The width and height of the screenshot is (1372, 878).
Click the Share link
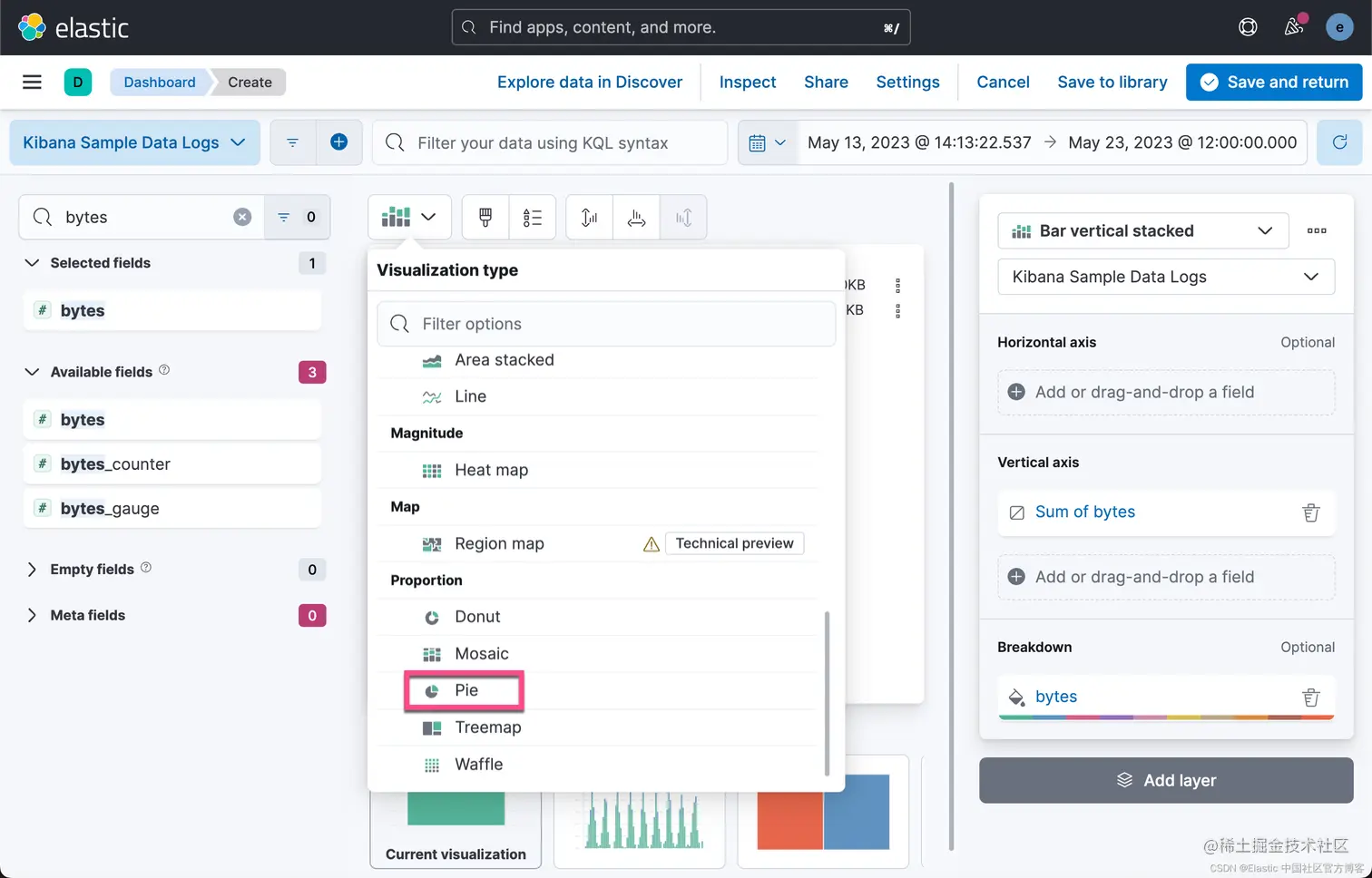826,83
